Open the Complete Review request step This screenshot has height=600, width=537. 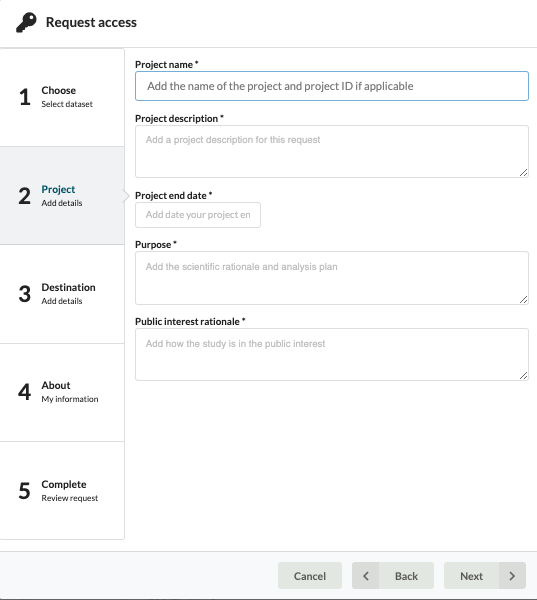click(62, 491)
